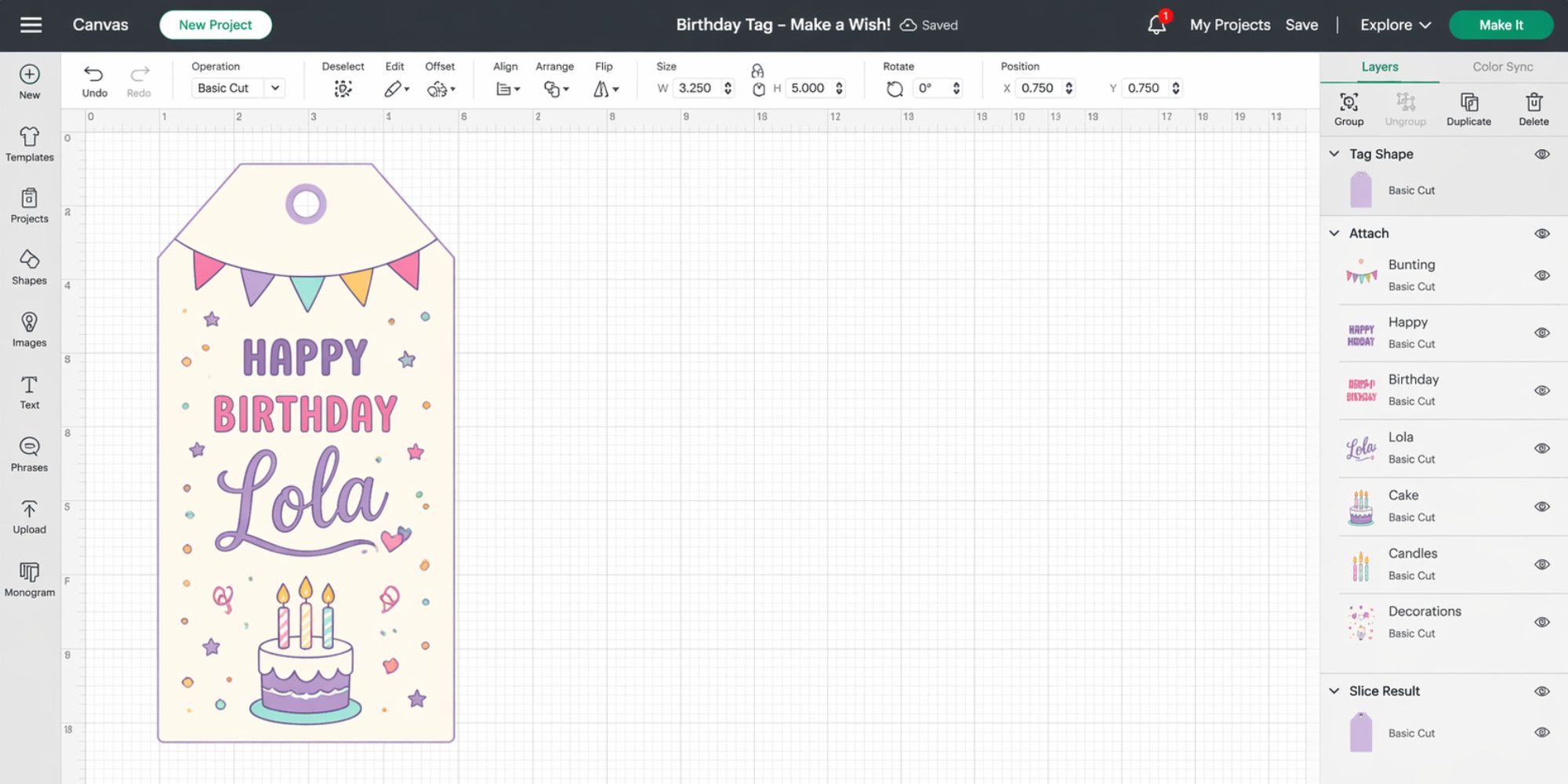Hide the Bunting layer
This screenshot has width=1568, height=784.
pyautogui.click(x=1542, y=275)
